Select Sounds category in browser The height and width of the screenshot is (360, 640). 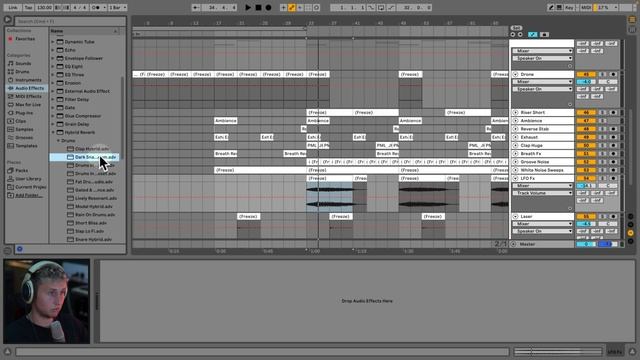23,63
